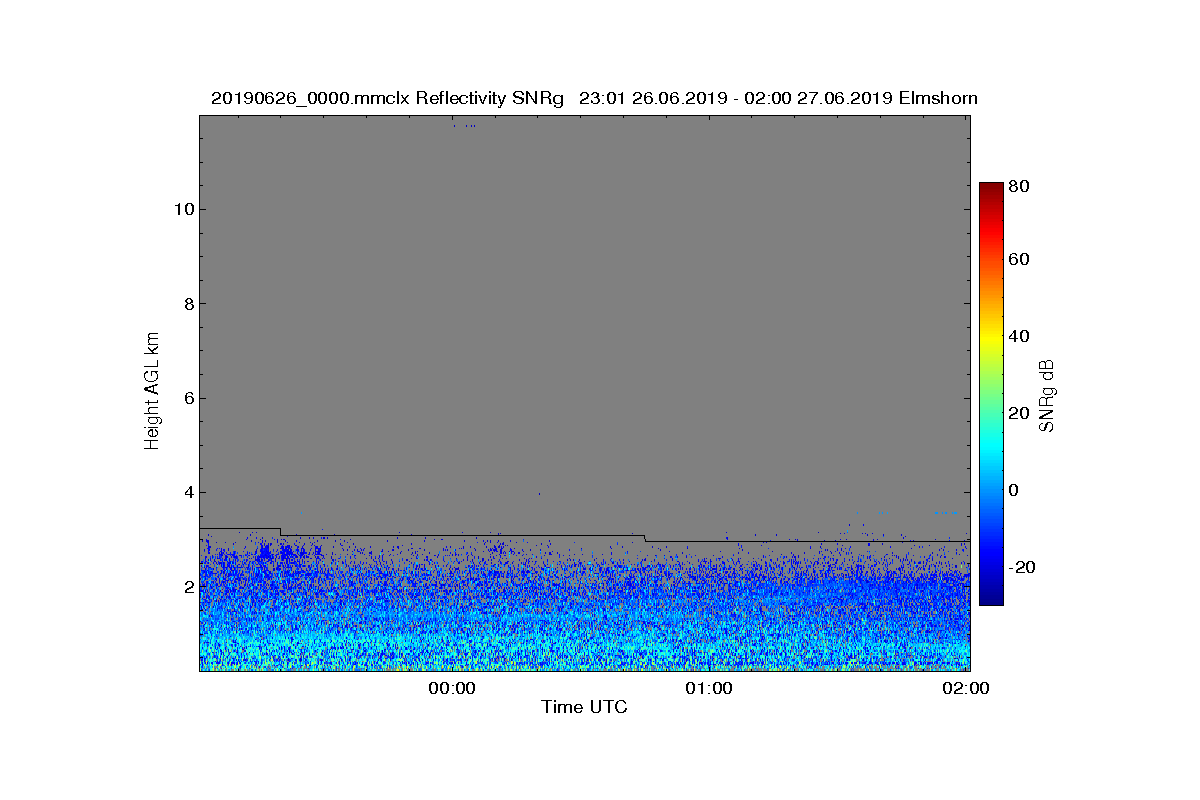
Task: Click the 'SNRg dB' colorbar label
Action: pyautogui.click(x=1047, y=395)
